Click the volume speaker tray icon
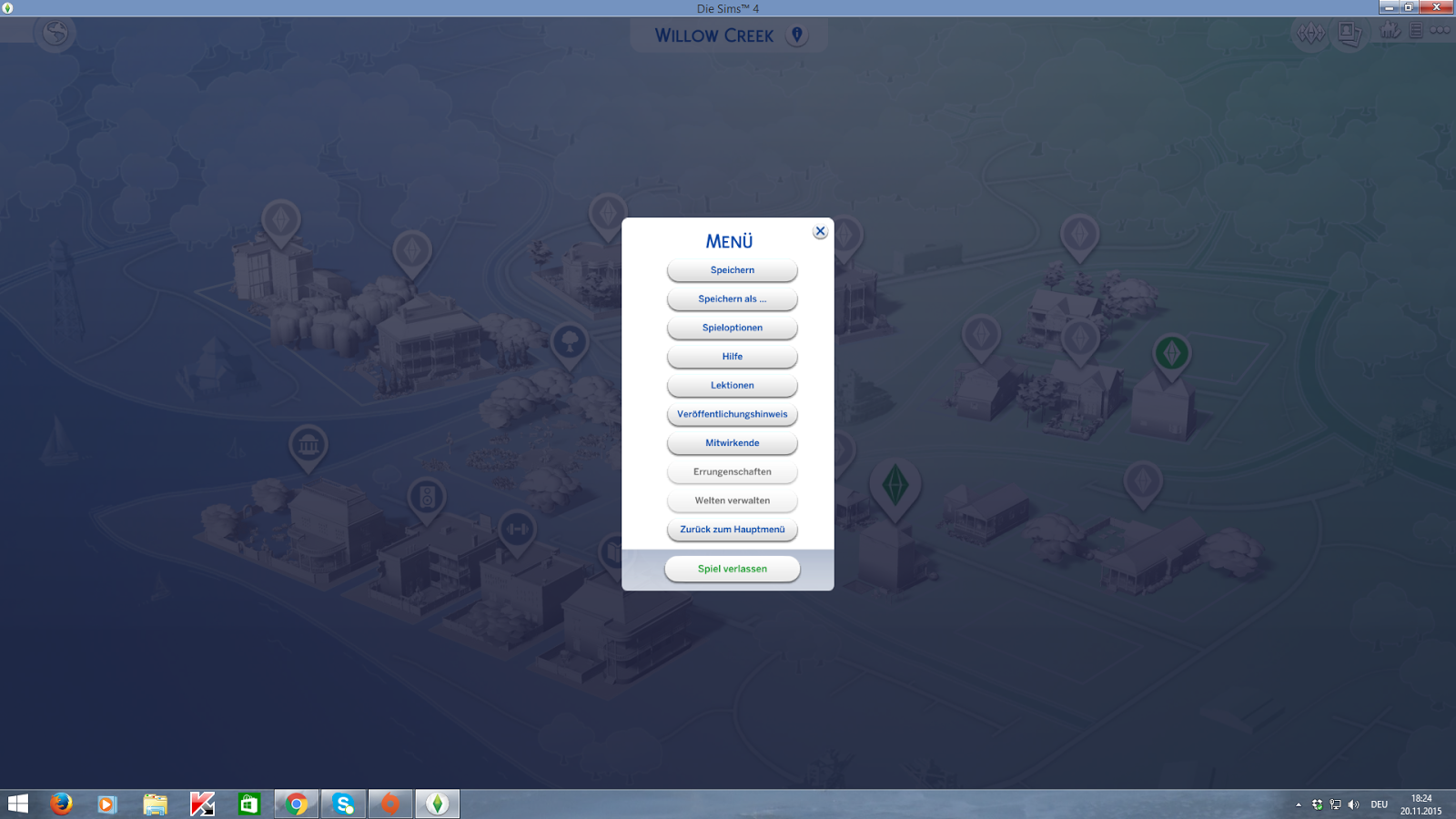The height and width of the screenshot is (819, 1456). click(x=1353, y=804)
